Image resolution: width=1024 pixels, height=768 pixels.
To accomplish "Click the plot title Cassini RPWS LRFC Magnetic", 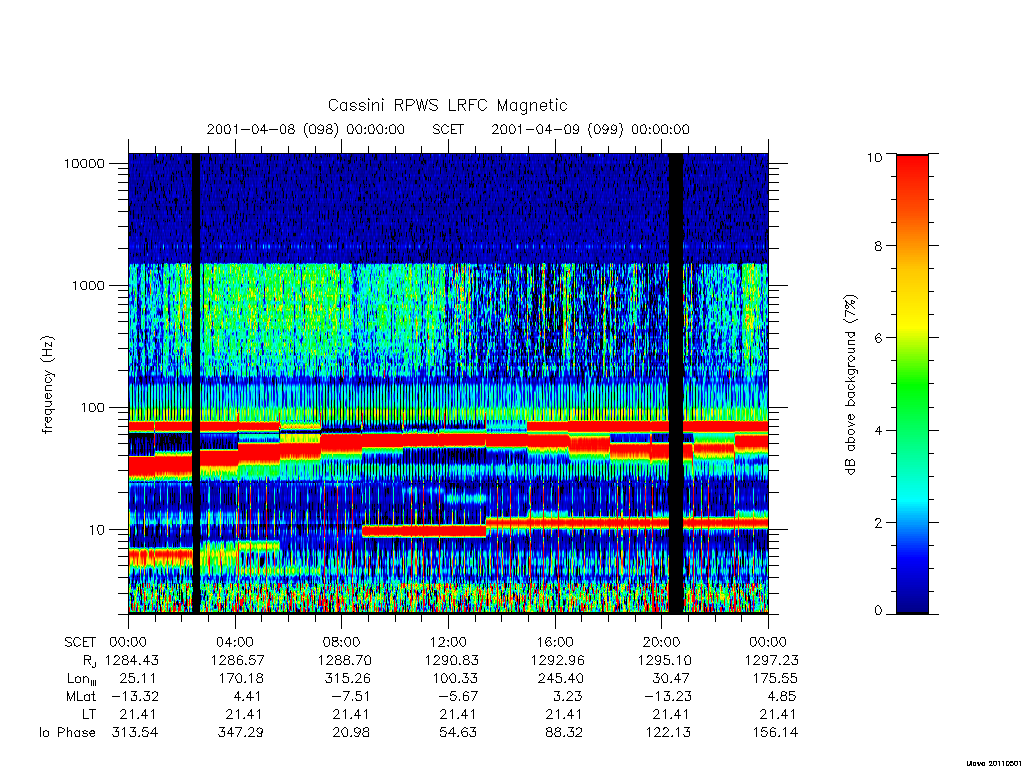I will (447, 106).
